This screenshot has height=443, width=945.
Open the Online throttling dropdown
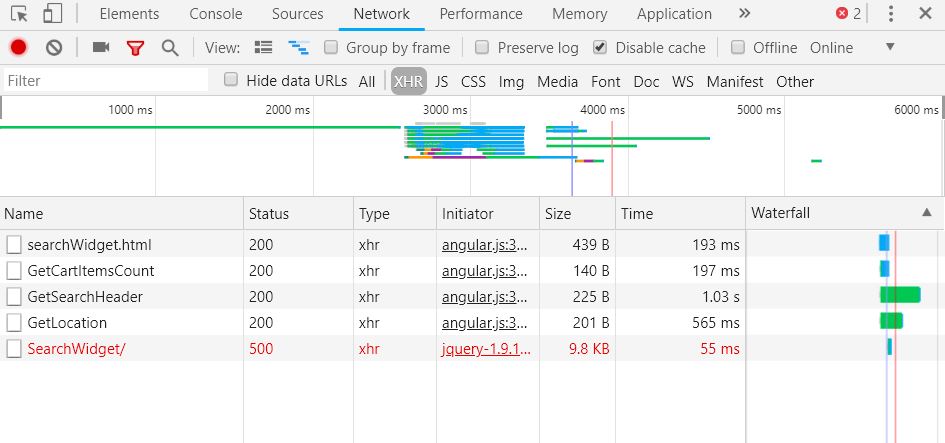pyautogui.click(x=890, y=47)
